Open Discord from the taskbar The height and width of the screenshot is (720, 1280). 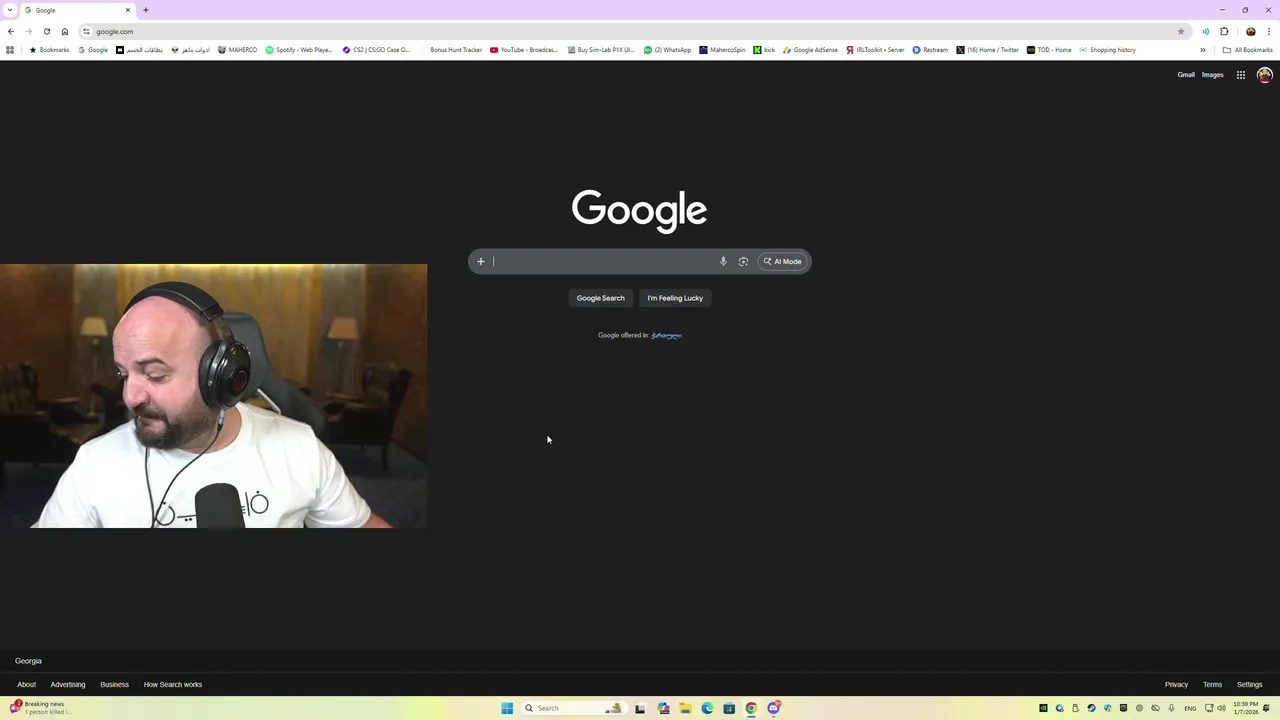tap(774, 708)
